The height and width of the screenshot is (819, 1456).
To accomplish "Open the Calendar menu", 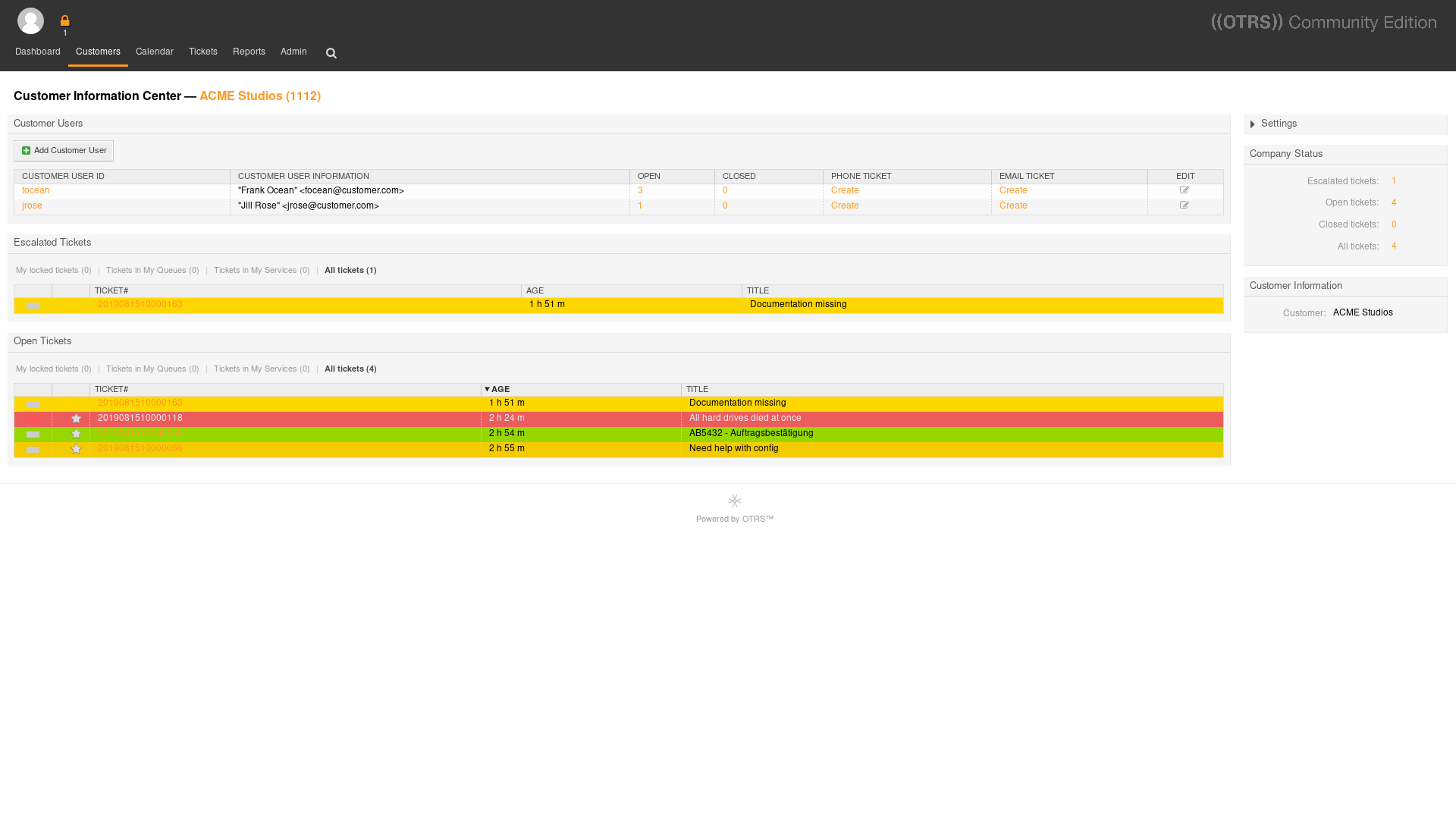I will 155,52.
